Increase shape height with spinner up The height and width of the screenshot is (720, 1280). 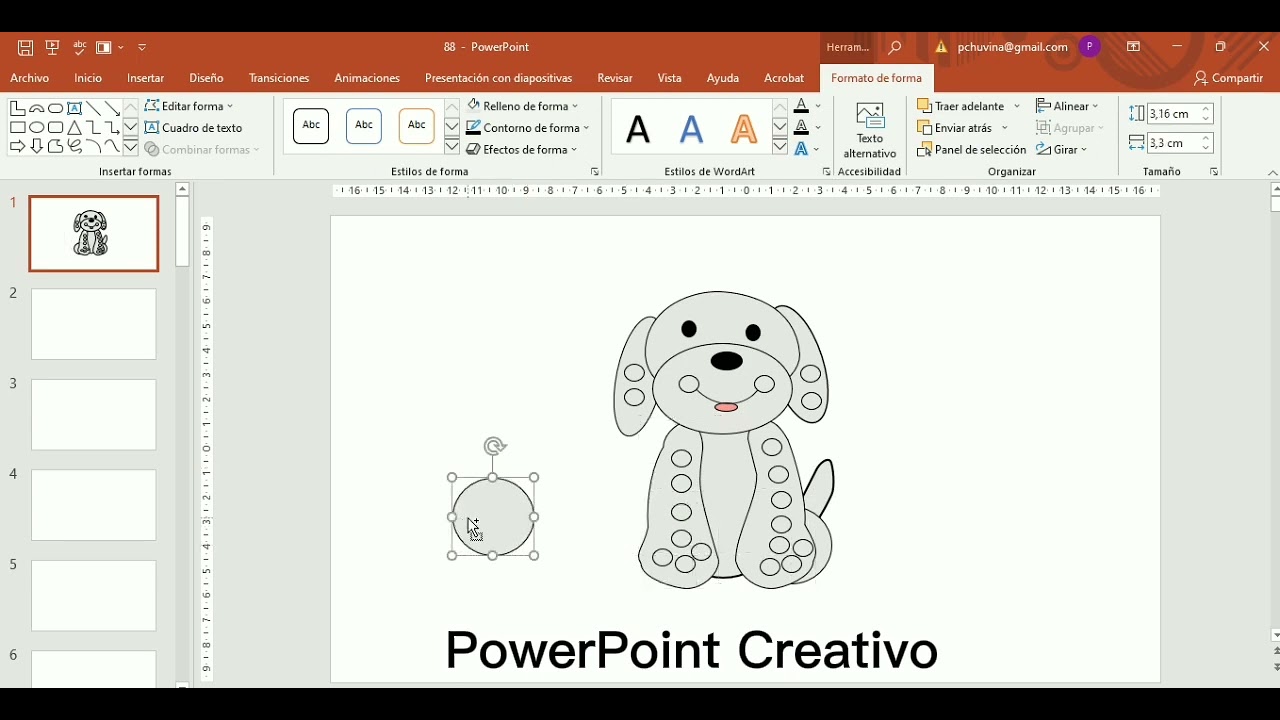pos(1207,109)
